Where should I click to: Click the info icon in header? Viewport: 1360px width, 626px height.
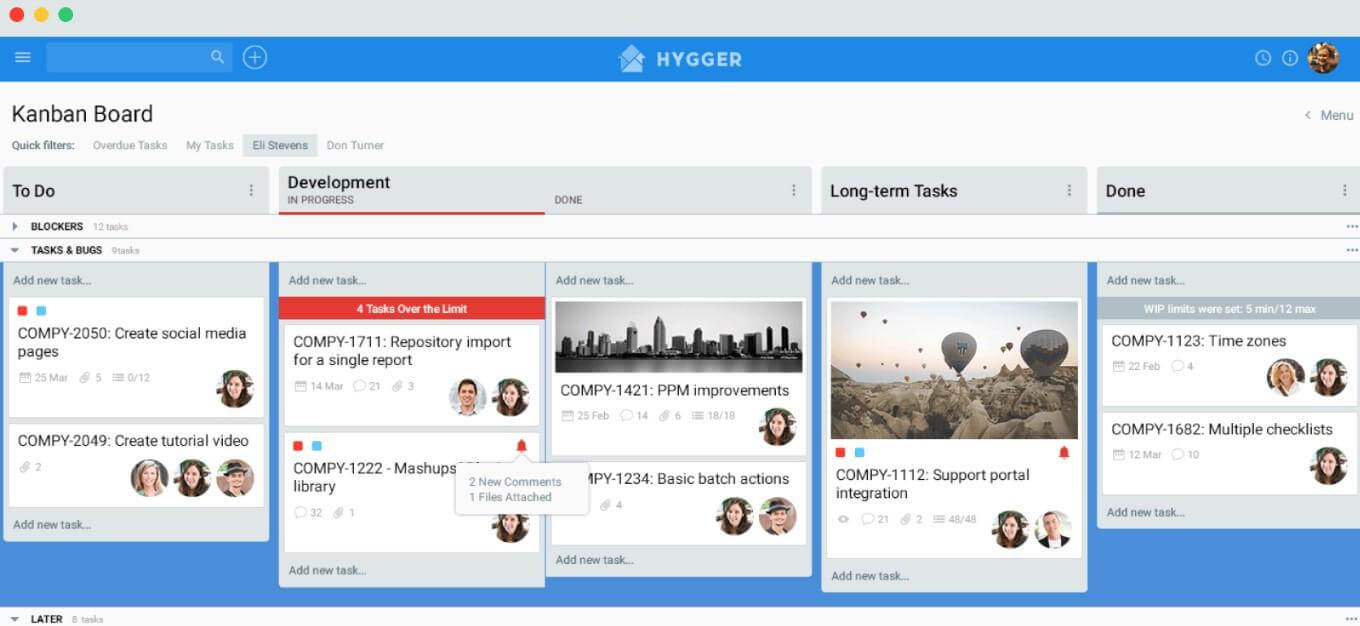tap(1290, 58)
